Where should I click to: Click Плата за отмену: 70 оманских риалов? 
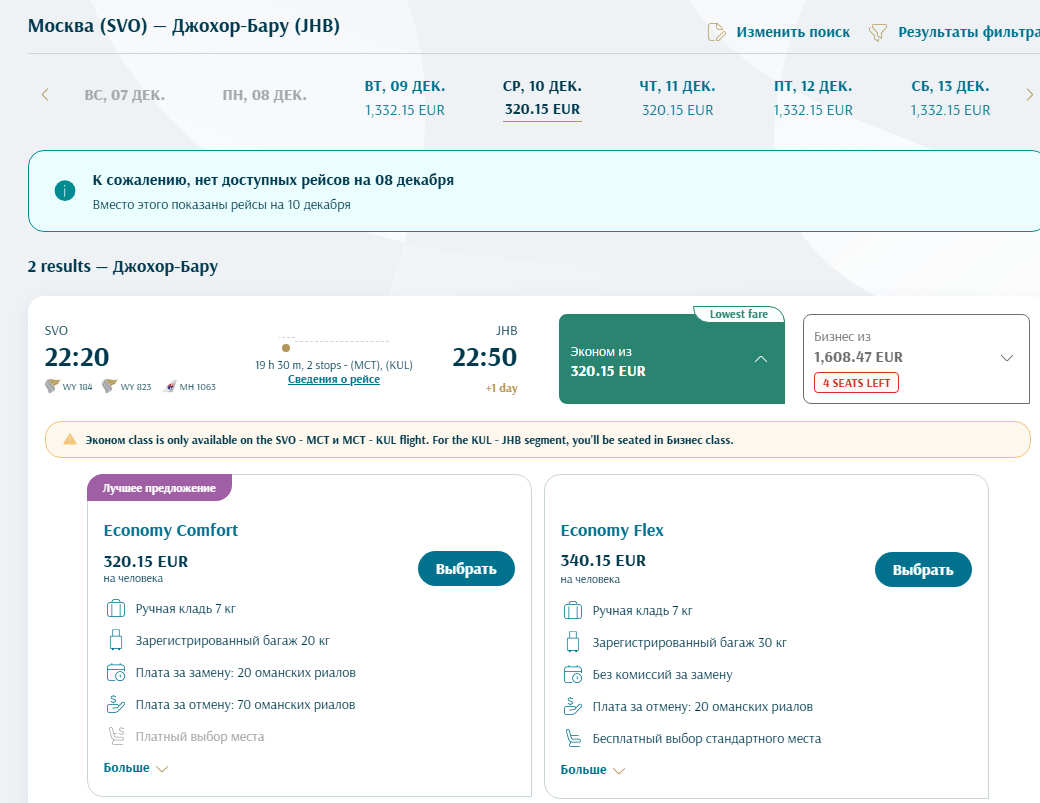pos(245,704)
